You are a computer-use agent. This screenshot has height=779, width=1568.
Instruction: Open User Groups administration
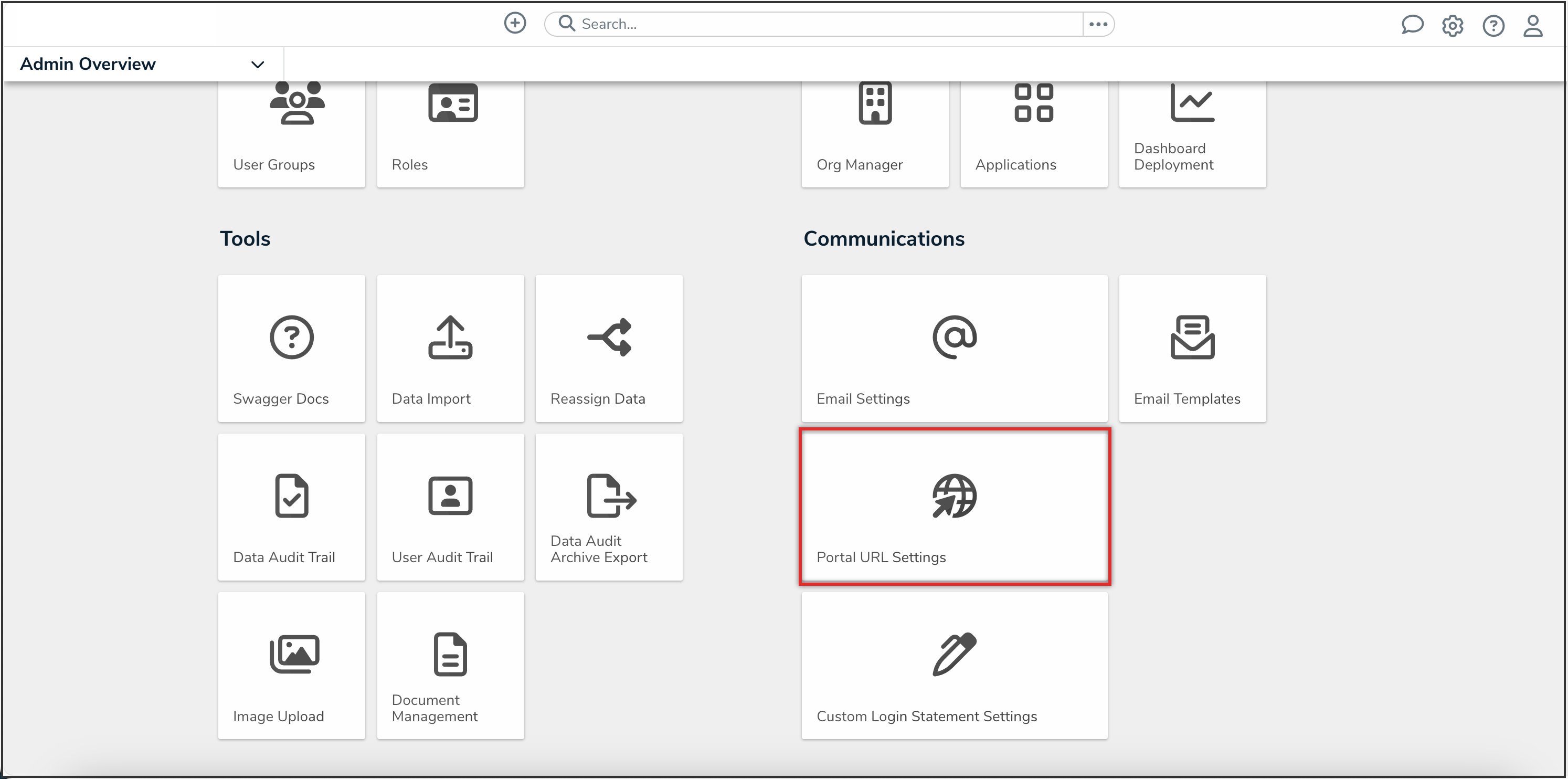[292, 128]
